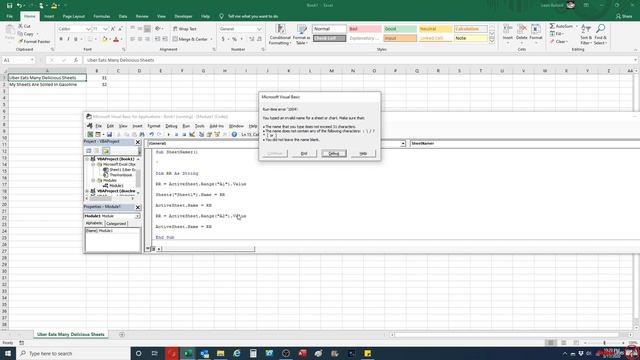This screenshot has width=640, height=360.
Task: Click the Debug button in the error dialog
Action: pos(333,153)
